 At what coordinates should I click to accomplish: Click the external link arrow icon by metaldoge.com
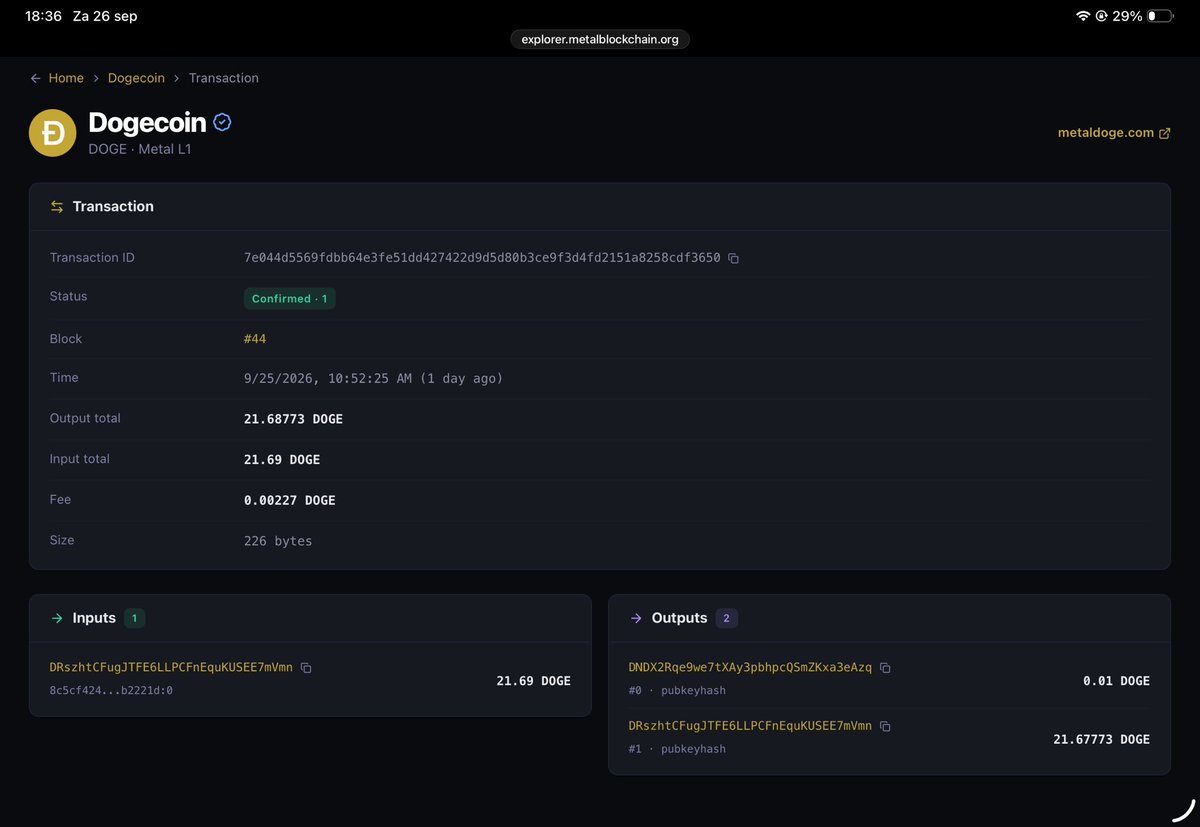point(1164,133)
